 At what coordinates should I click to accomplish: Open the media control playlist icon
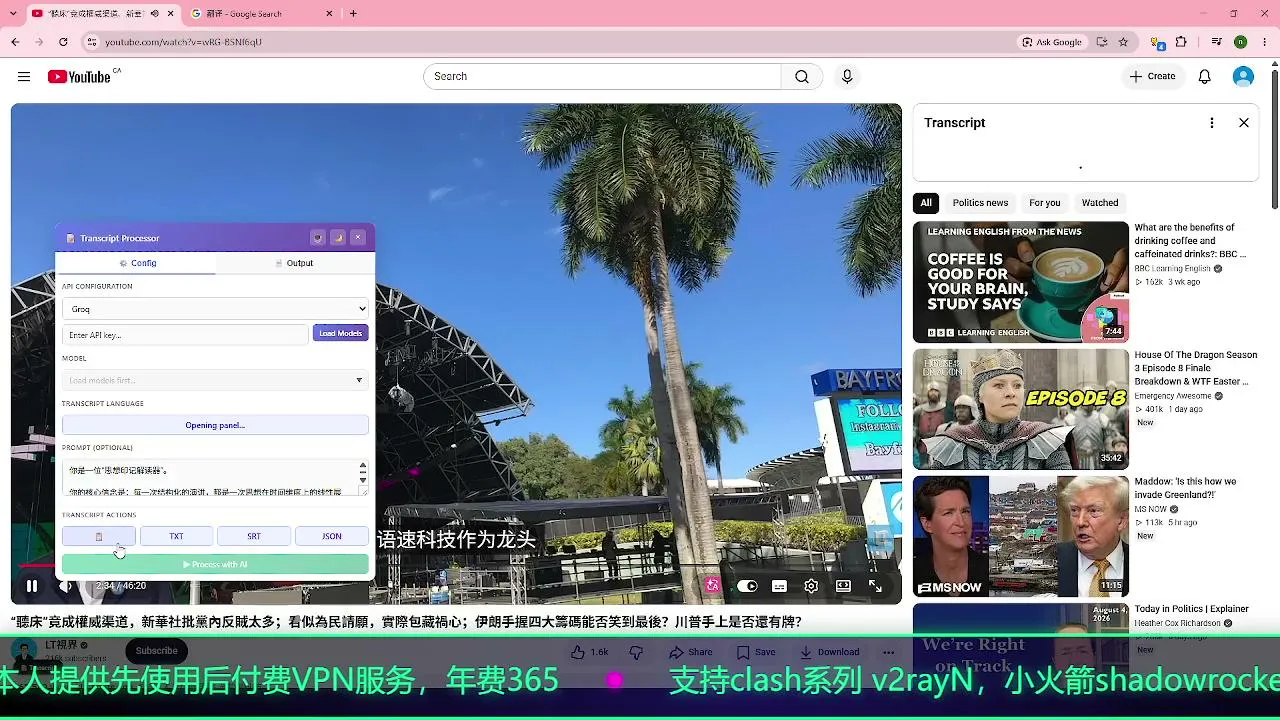(x=1216, y=42)
